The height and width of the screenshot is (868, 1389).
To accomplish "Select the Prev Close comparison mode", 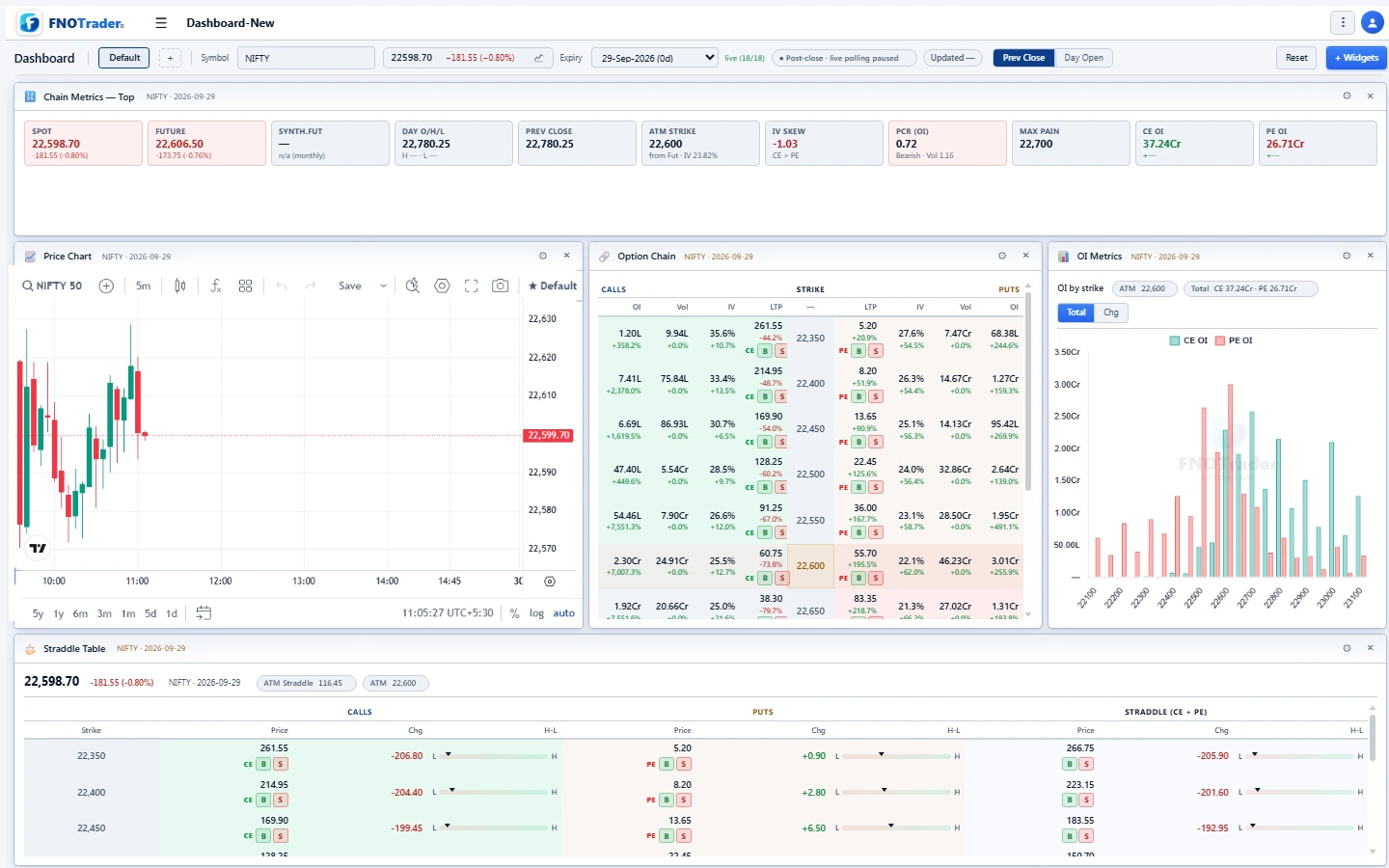I will (1023, 58).
